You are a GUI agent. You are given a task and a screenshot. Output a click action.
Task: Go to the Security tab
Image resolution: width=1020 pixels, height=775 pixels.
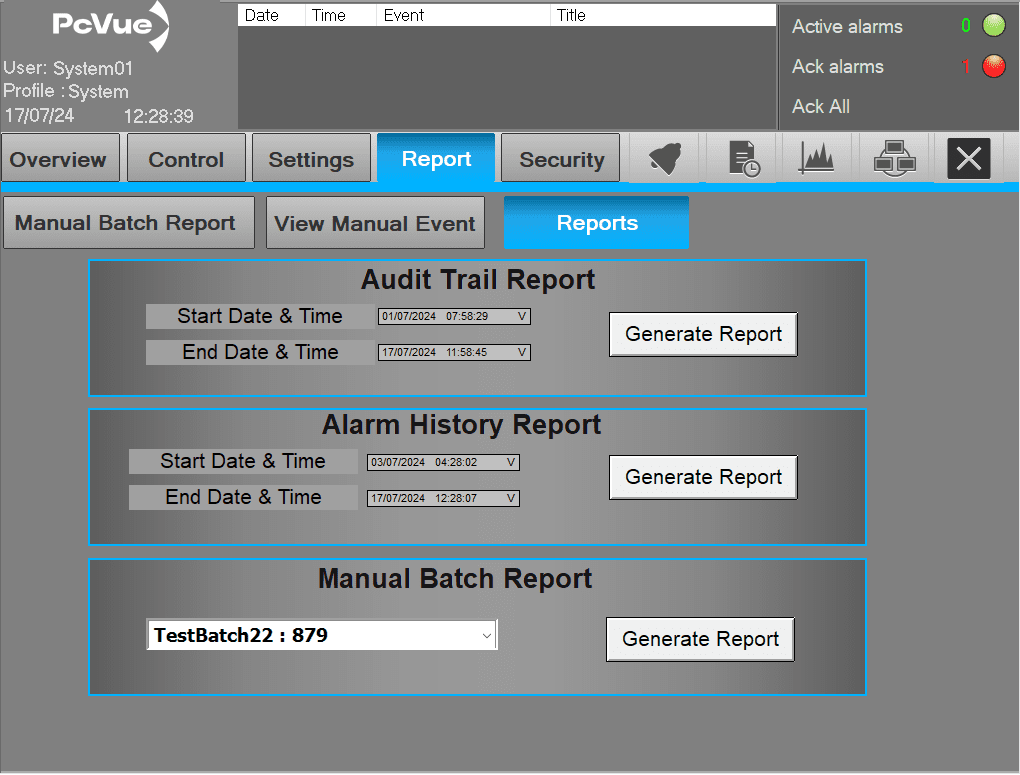(561, 160)
